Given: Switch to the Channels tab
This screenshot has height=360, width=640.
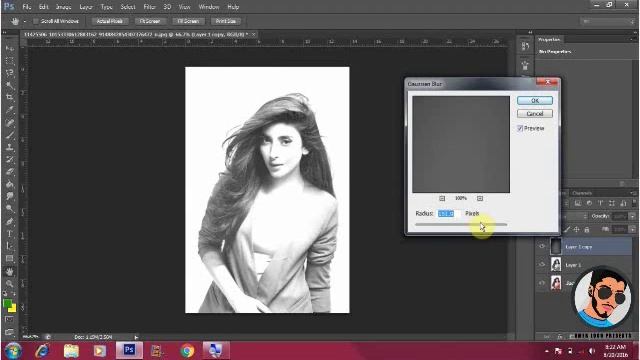Looking at the screenshot, I should tap(582, 193).
